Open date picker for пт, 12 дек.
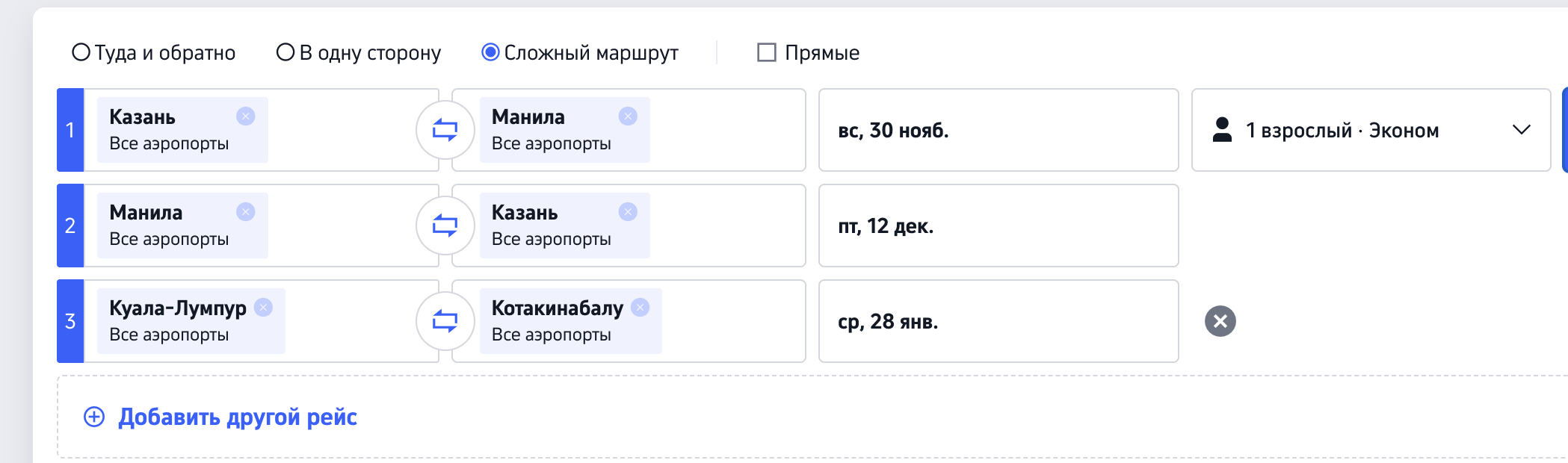The width and height of the screenshot is (1568, 463). (x=998, y=226)
